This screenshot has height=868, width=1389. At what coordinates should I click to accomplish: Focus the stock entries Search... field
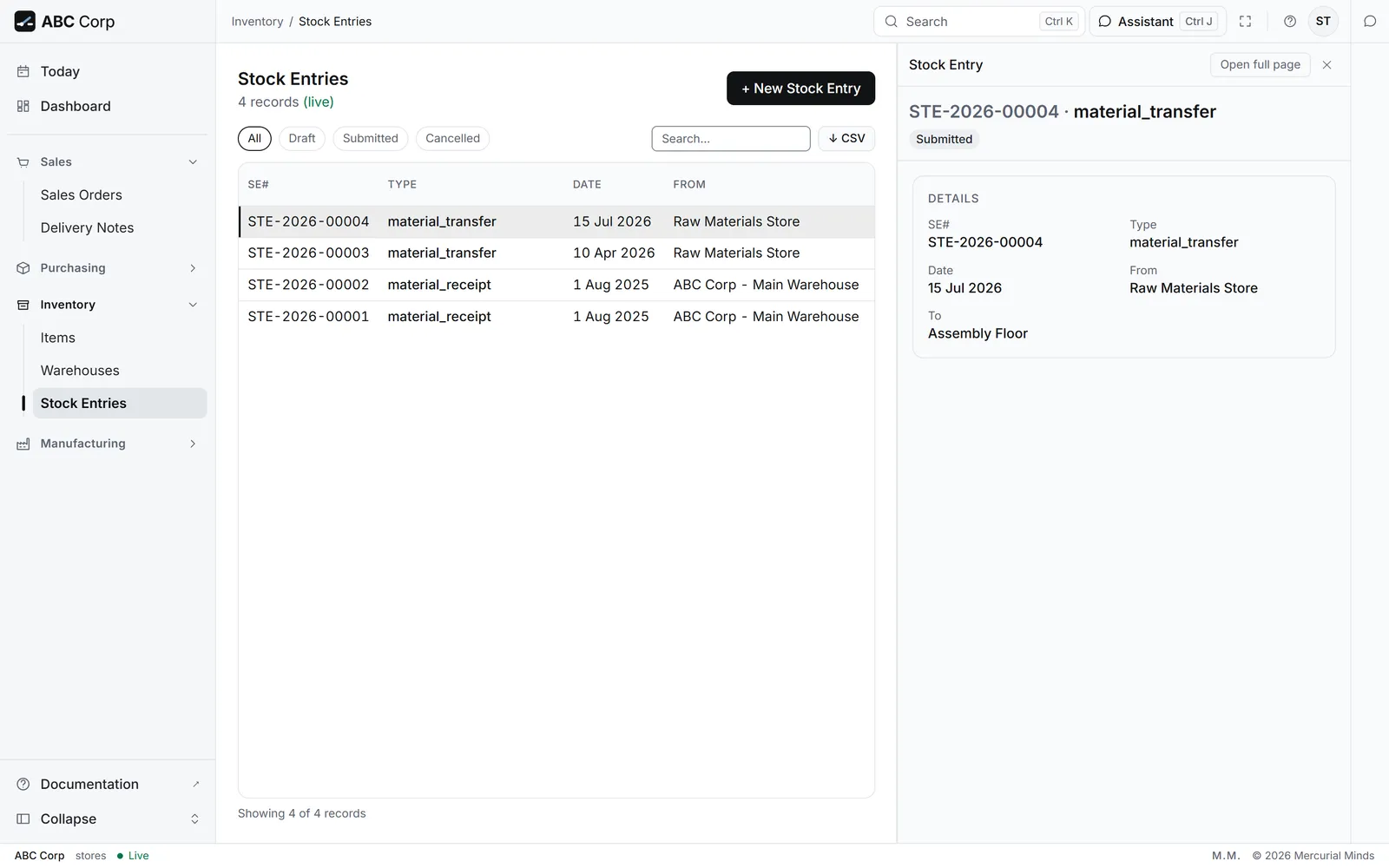[731, 139]
